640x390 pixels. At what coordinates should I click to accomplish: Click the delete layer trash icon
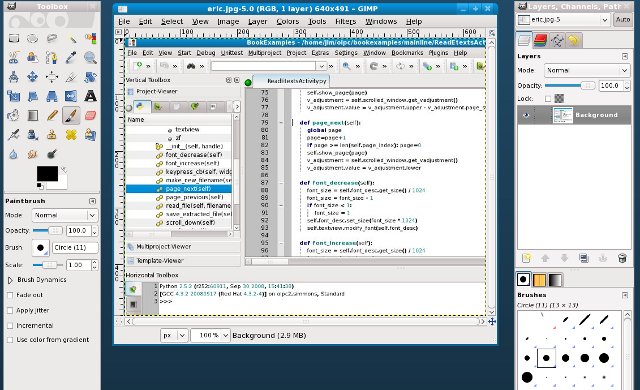click(x=622, y=258)
